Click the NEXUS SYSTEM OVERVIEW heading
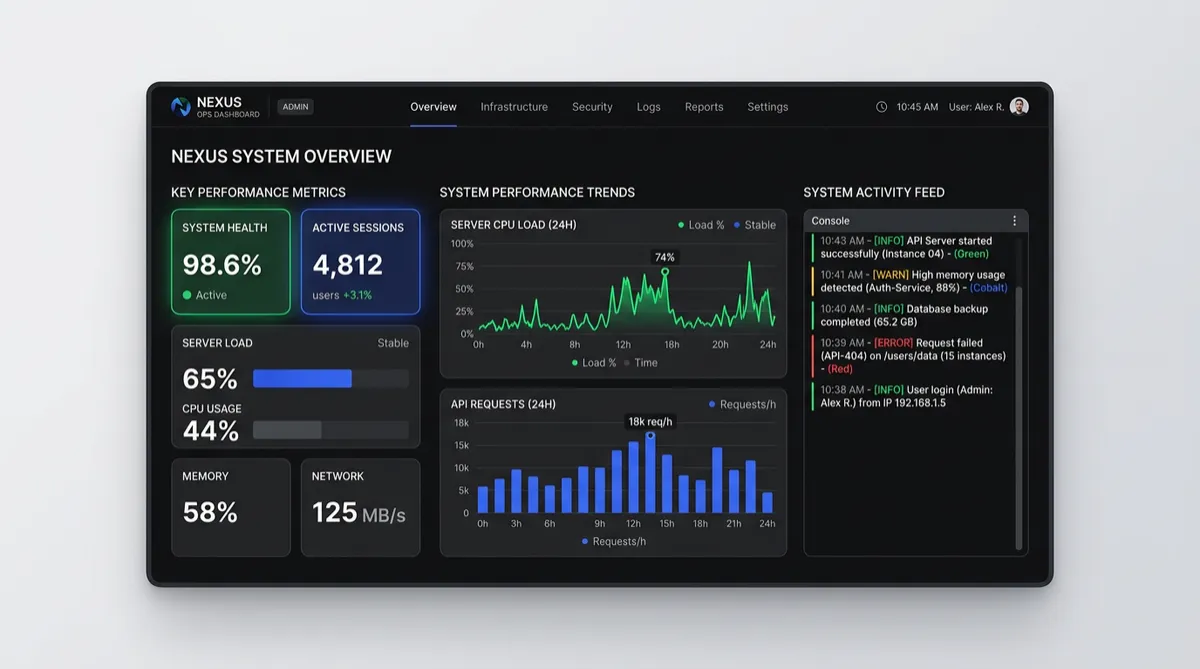1200x669 pixels. pyautogui.click(x=281, y=157)
